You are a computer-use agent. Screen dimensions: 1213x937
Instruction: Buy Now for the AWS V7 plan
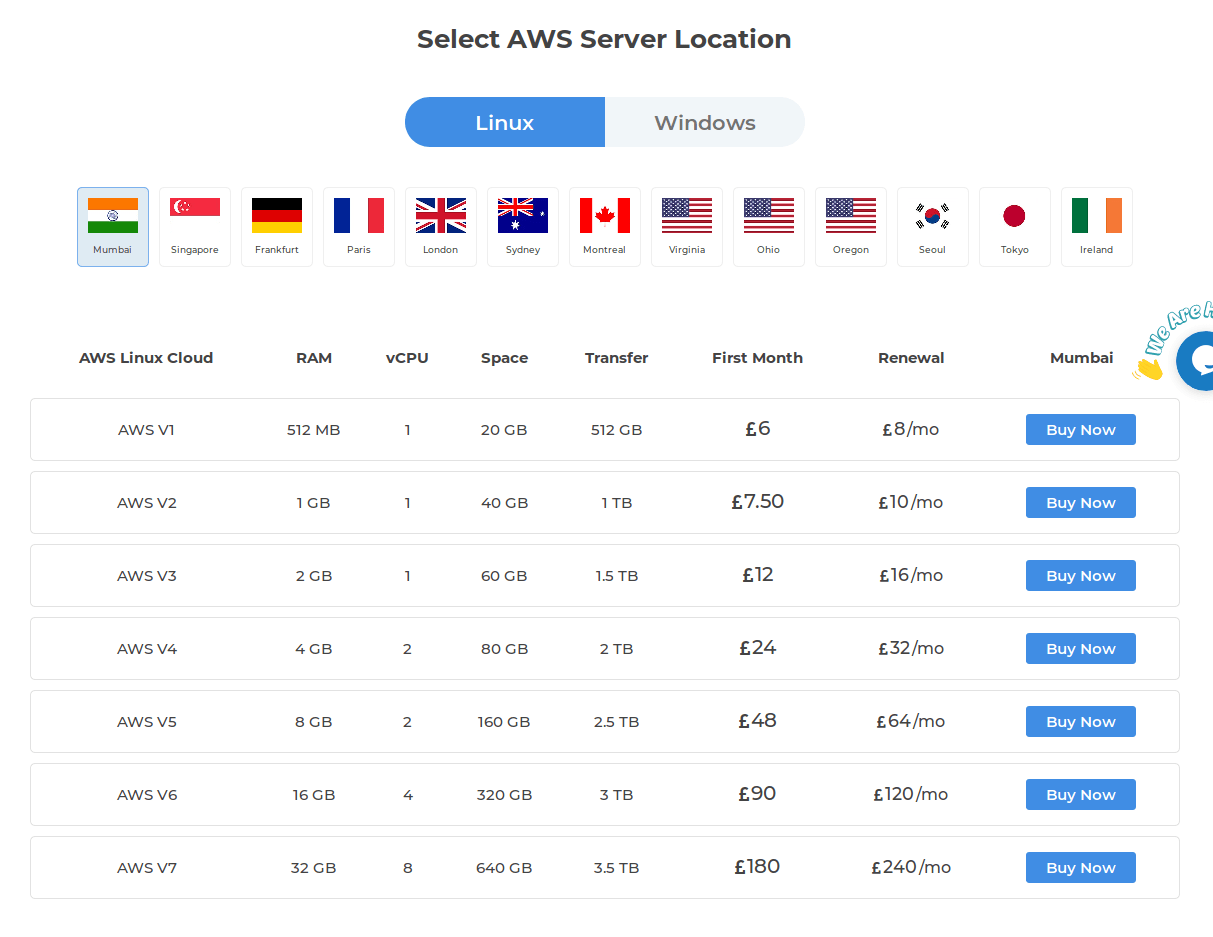1081,868
